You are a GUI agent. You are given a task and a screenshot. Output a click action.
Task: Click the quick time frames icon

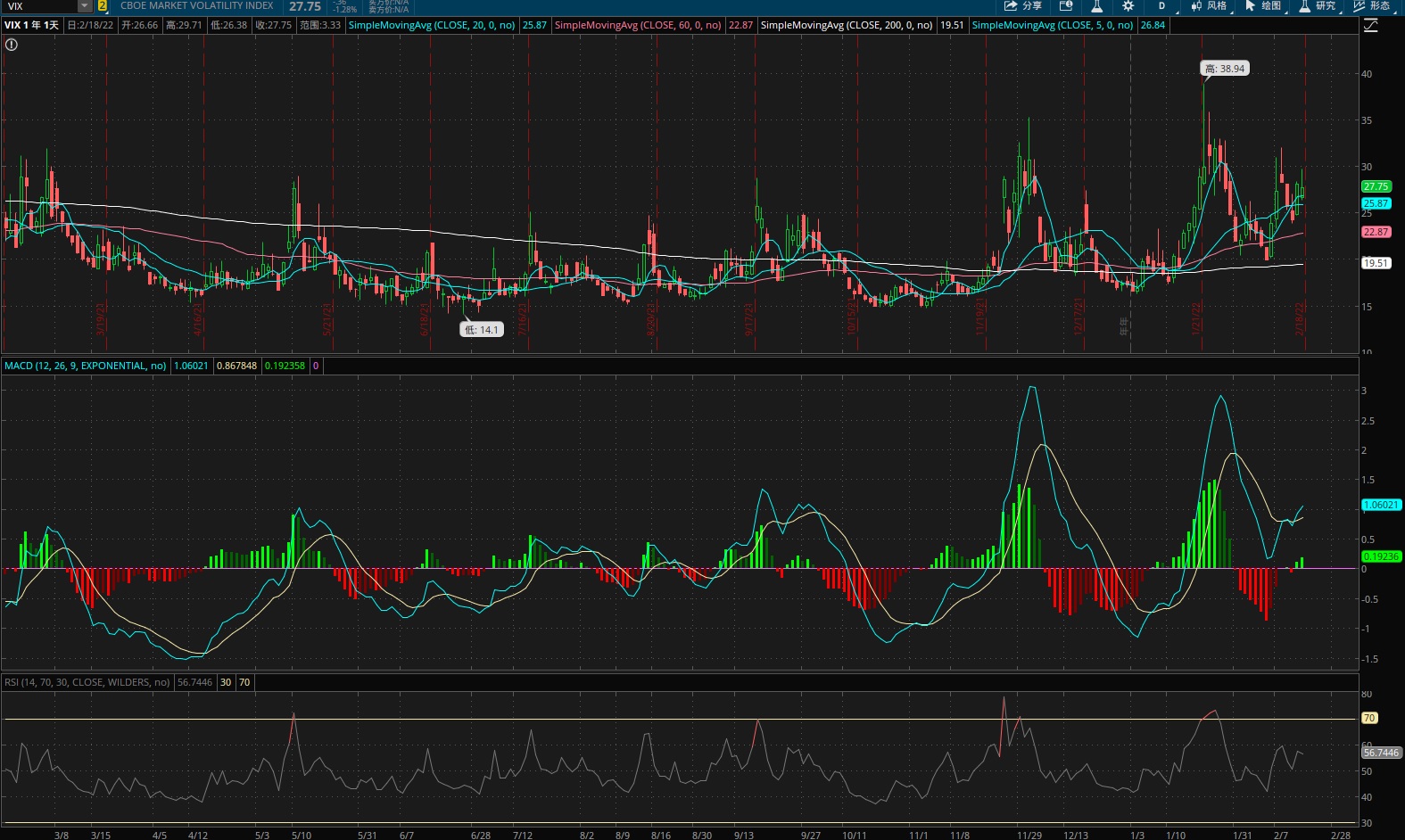[x=1066, y=5]
